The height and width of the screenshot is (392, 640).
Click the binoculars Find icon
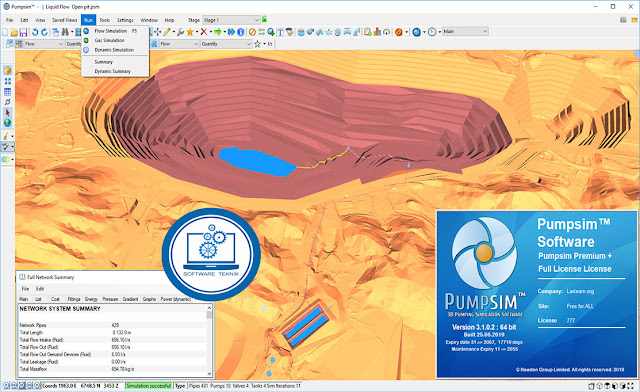point(65,32)
